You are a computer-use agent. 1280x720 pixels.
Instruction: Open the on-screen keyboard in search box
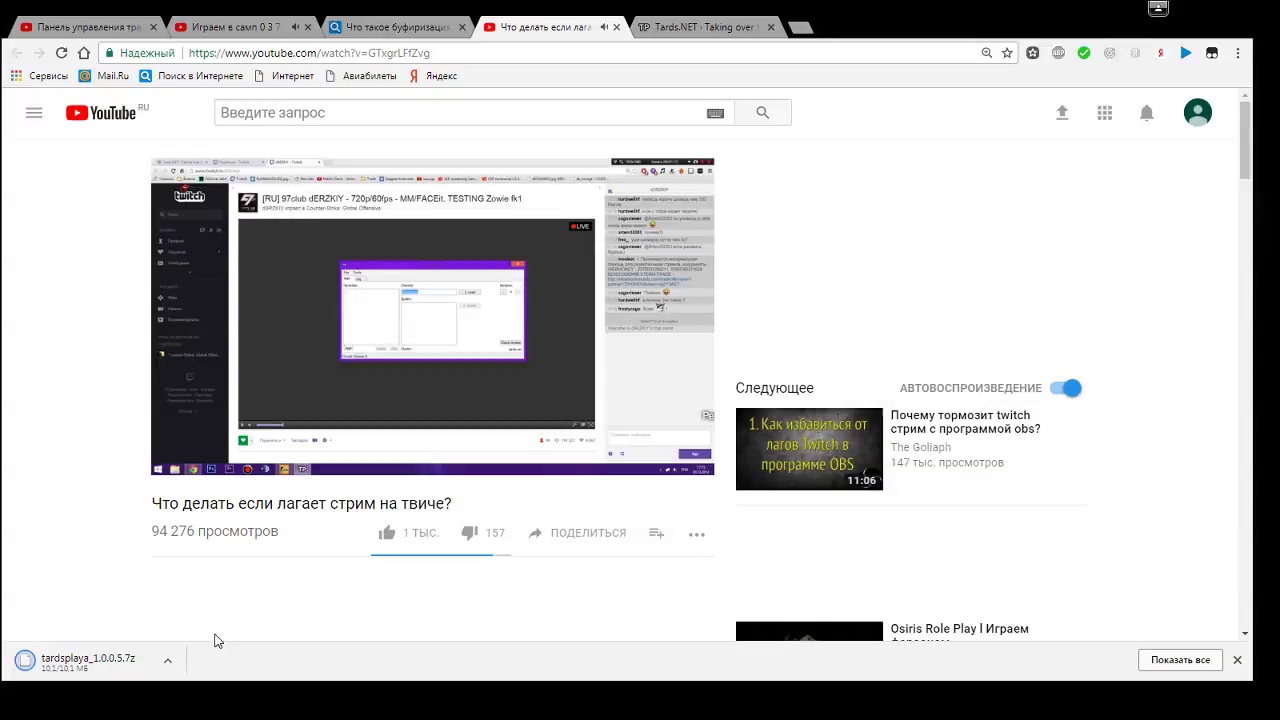tap(715, 113)
